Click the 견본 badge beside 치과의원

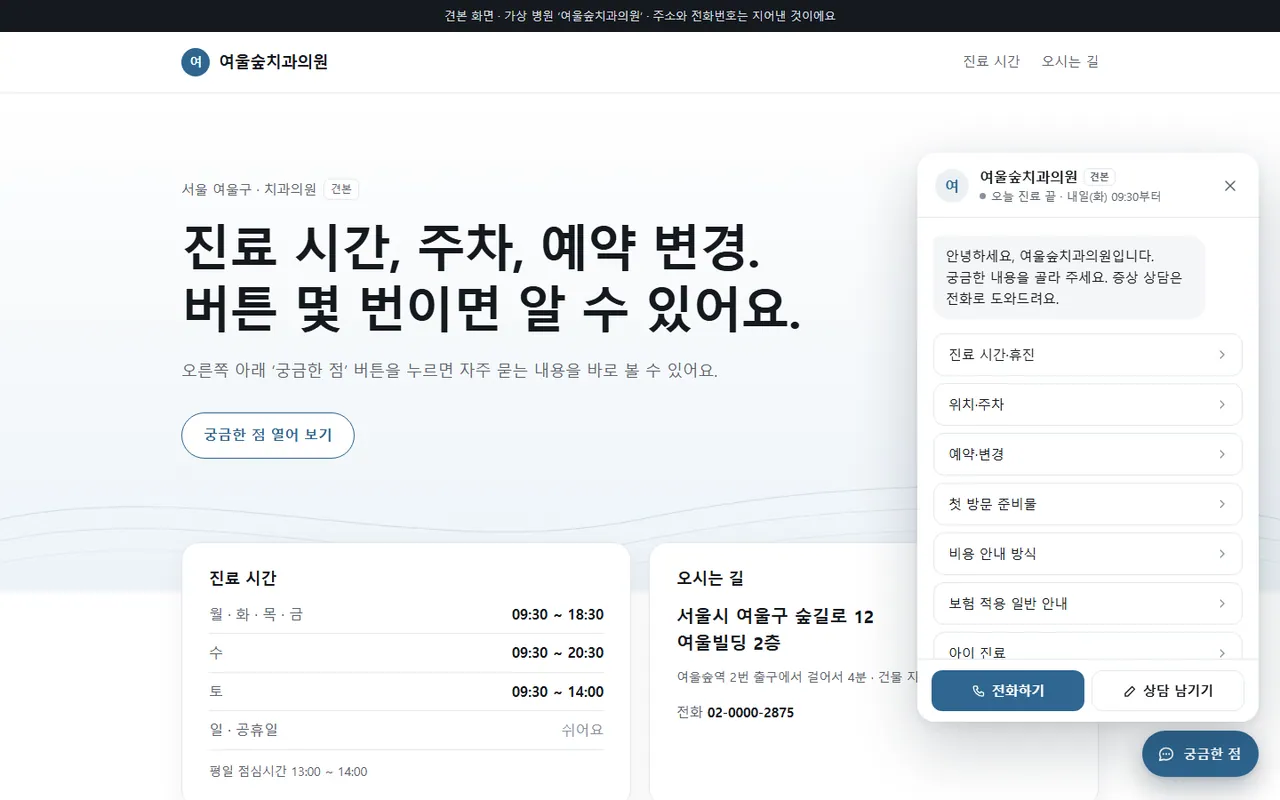[342, 189]
